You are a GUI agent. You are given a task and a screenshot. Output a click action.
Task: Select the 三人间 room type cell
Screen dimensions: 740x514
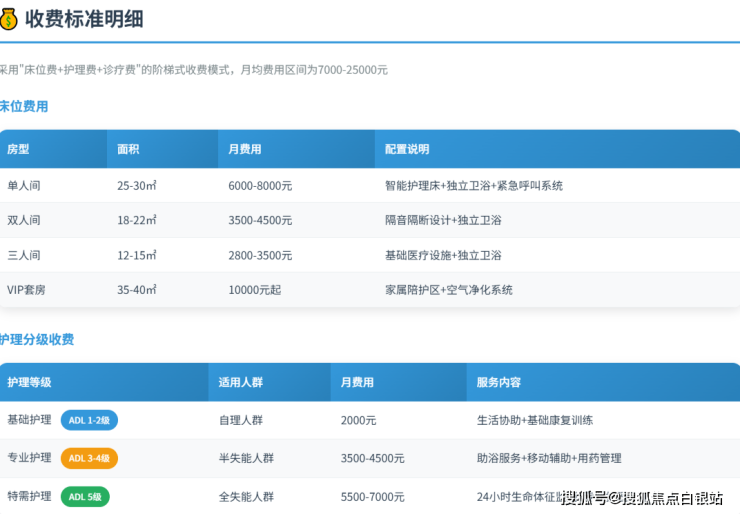[24, 255]
